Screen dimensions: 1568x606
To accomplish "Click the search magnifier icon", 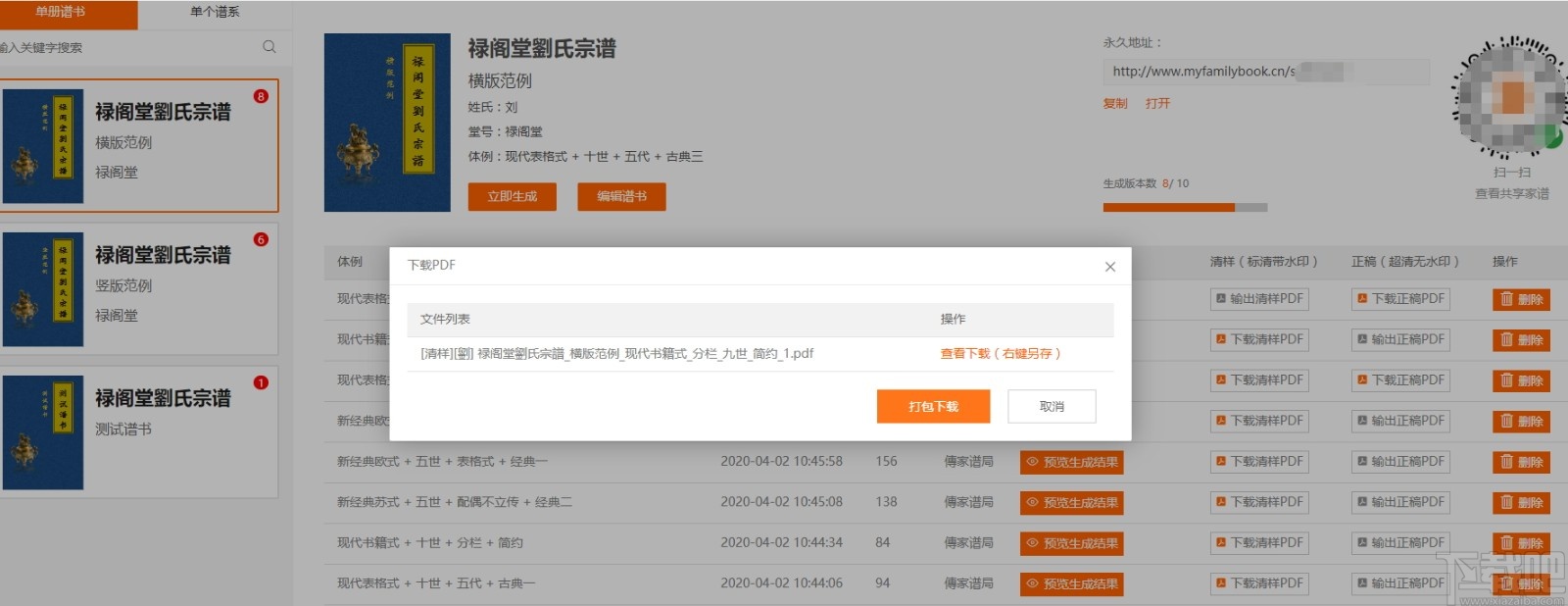I will click(269, 47).
